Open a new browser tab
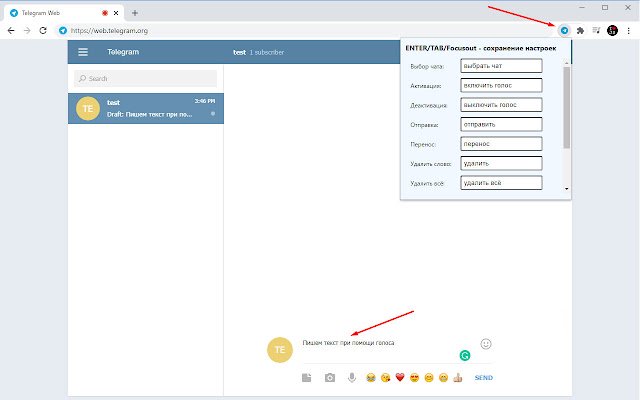The width and height of the screenshot is (640, 400). click(x=135, y=13)
